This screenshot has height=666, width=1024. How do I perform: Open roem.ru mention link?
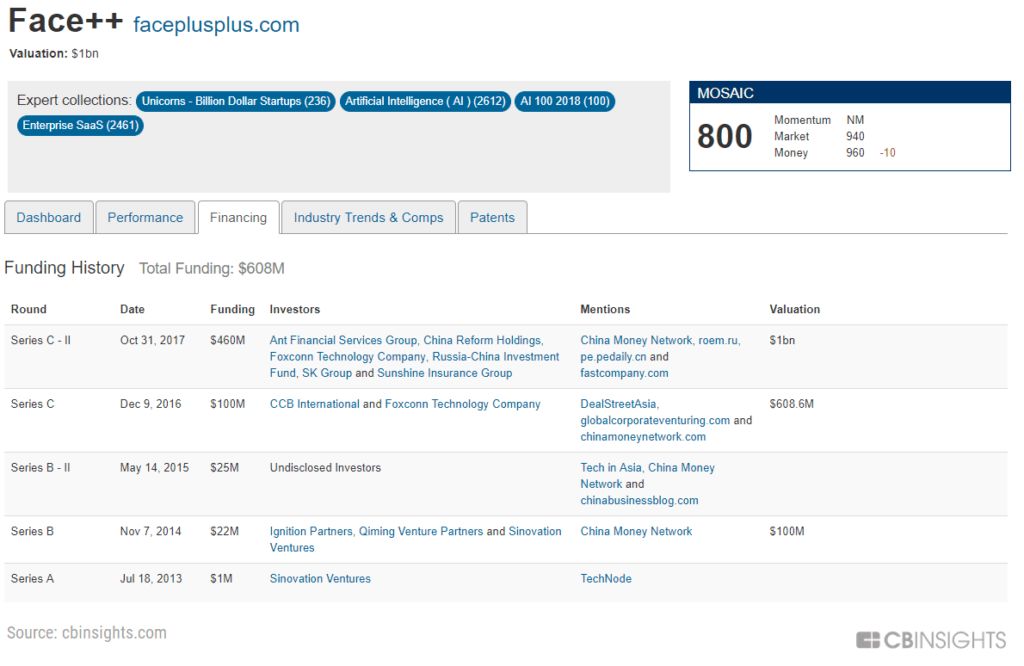(718, 340)
